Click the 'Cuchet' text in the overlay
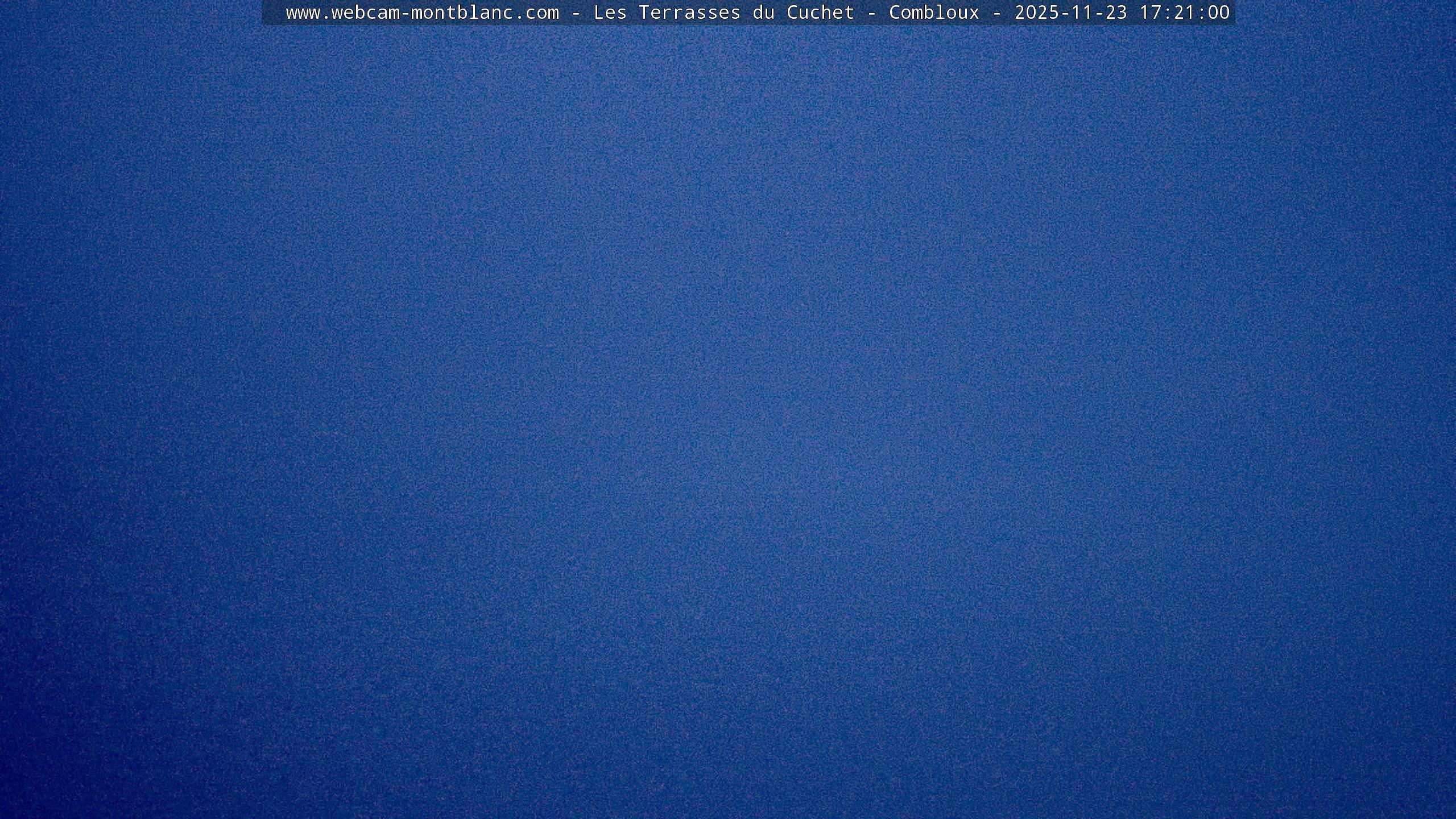Screen dimensions: 1456x819 820,13
